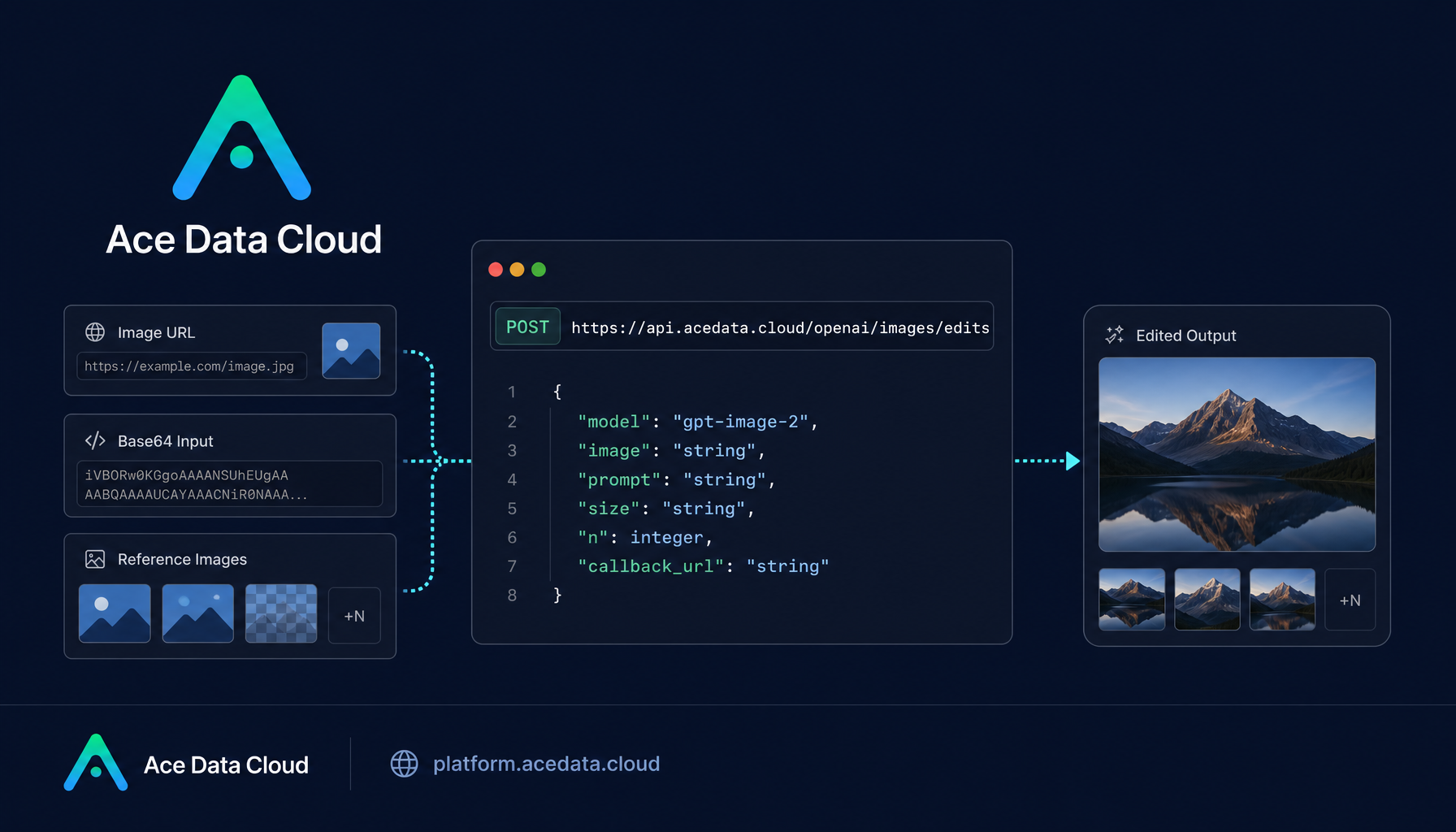The height and width of the screenshot is (832, 1456).
Task: Select the first reference image thumbnail
Action: (115, 613)
